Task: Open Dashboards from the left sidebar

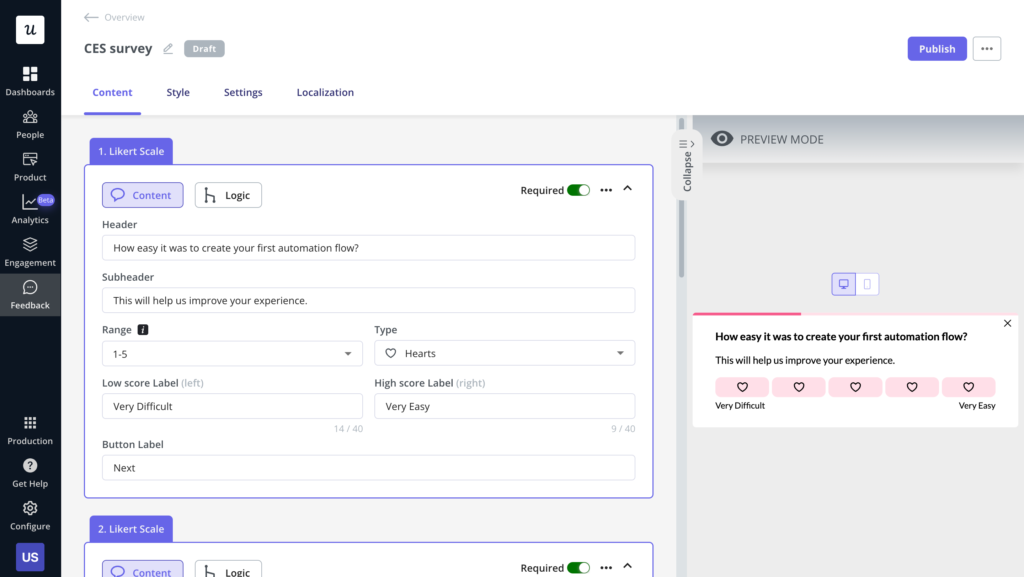Action: pyautogui.click(x=30, y=80)
